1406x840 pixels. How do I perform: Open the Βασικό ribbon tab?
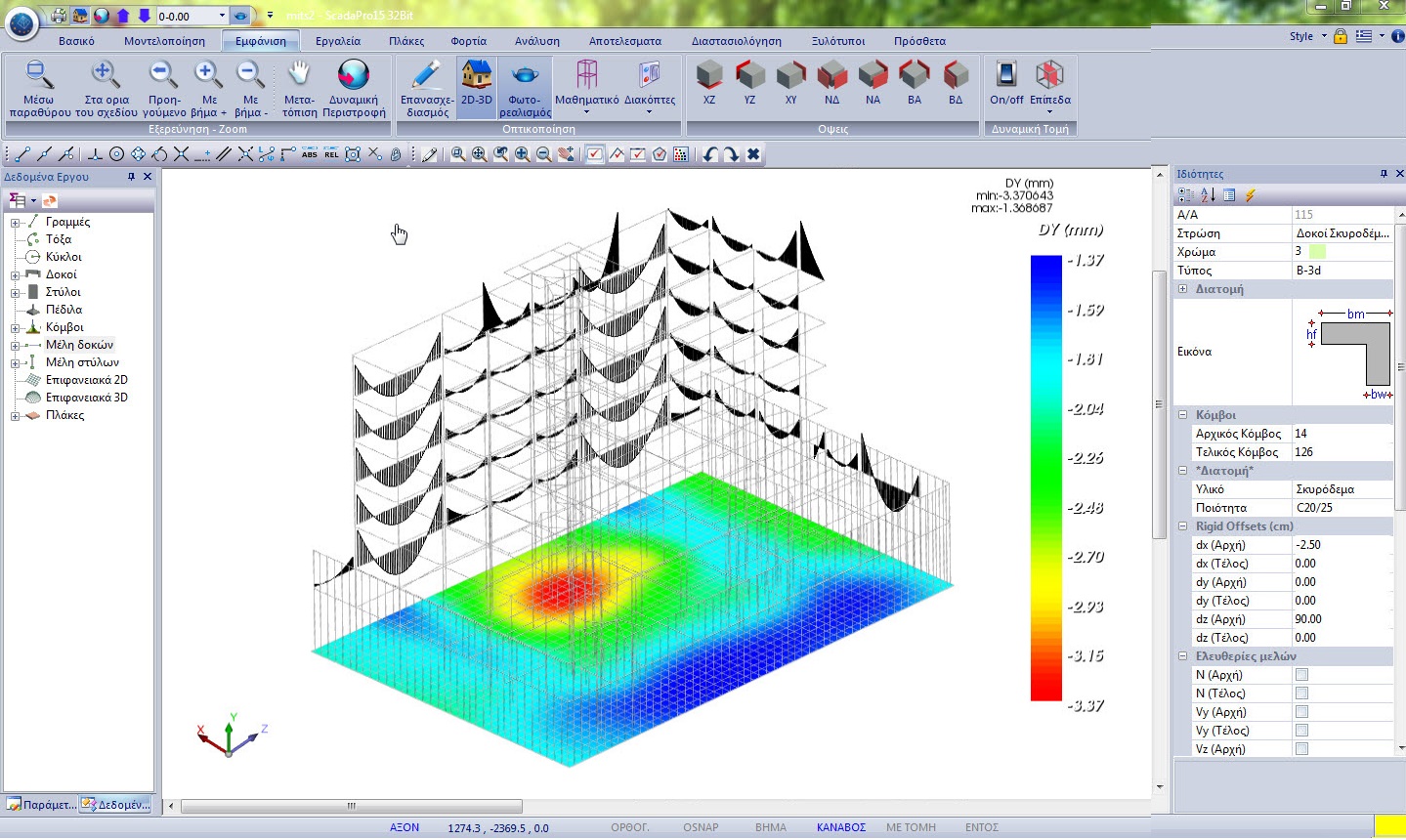[x=76, y=41]
